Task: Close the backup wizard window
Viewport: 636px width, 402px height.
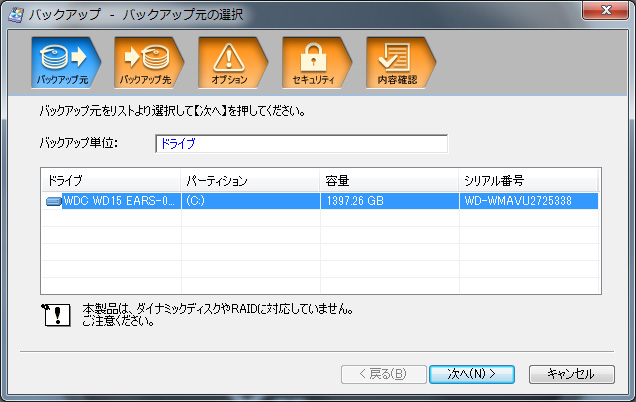Action: pos(606,10)
